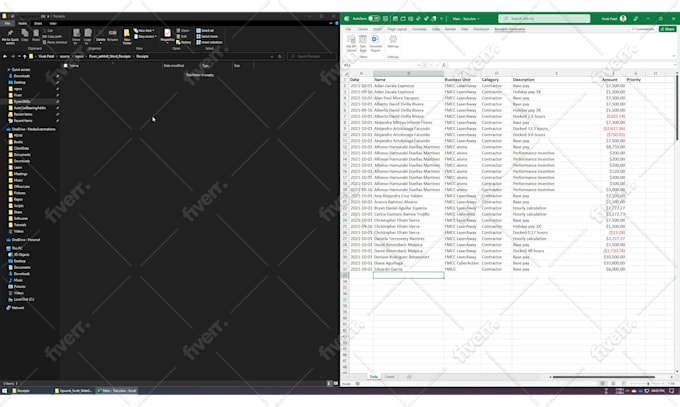
Task: Go back using Explorer's back arrow
Action: pyautogui.click(x=5, y=56)
